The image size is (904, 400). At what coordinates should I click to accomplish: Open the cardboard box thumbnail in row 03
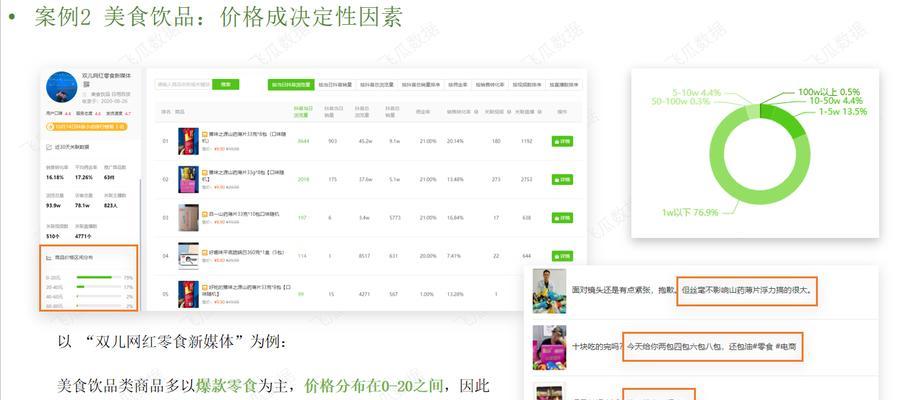189,217
